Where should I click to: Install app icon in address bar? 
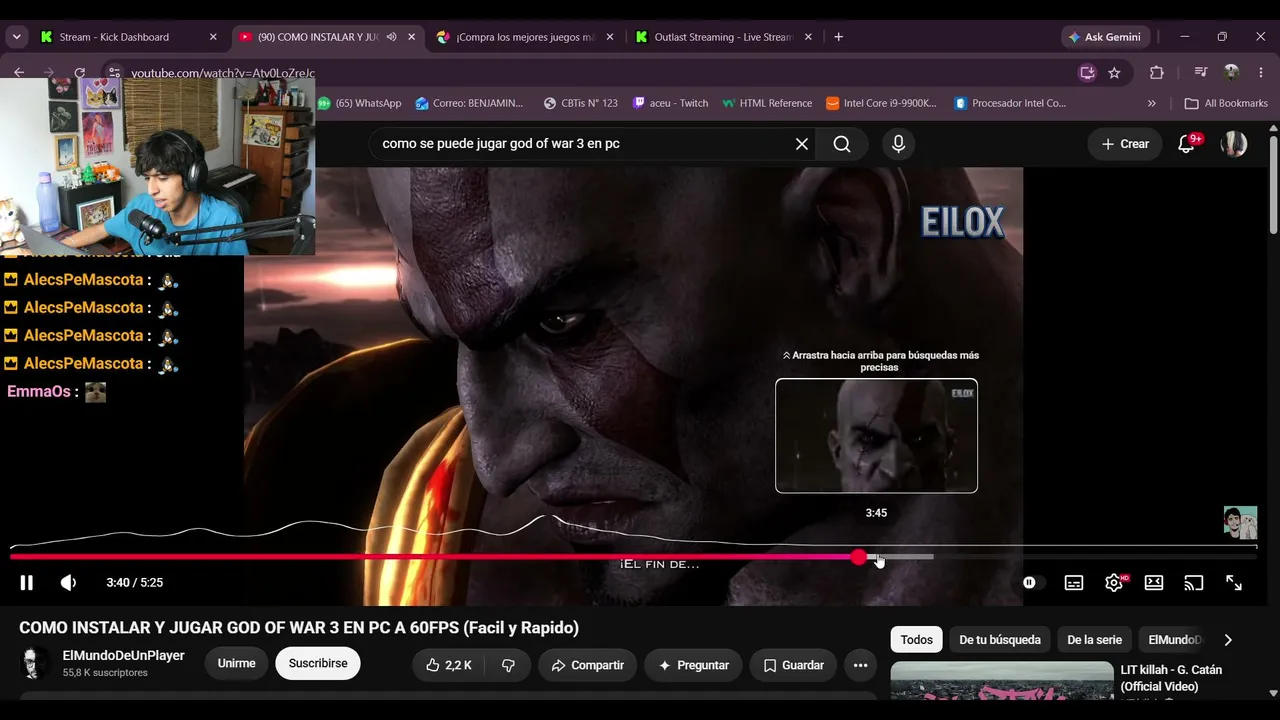[x=1087, y=73]
